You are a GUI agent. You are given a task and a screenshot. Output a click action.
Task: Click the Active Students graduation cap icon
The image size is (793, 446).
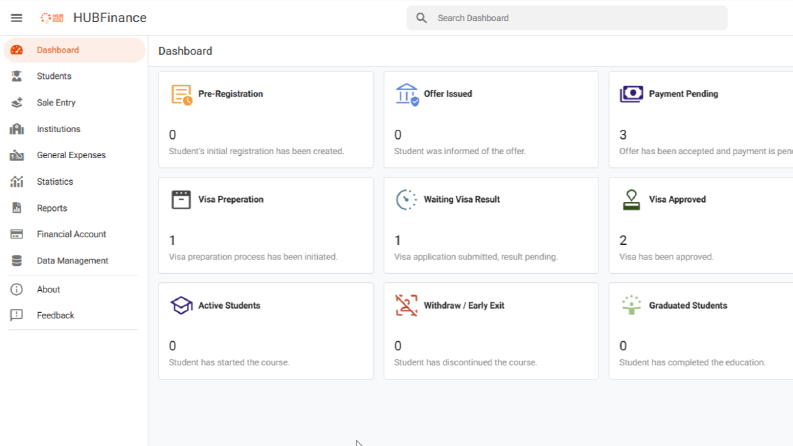(x=181, y=305)
